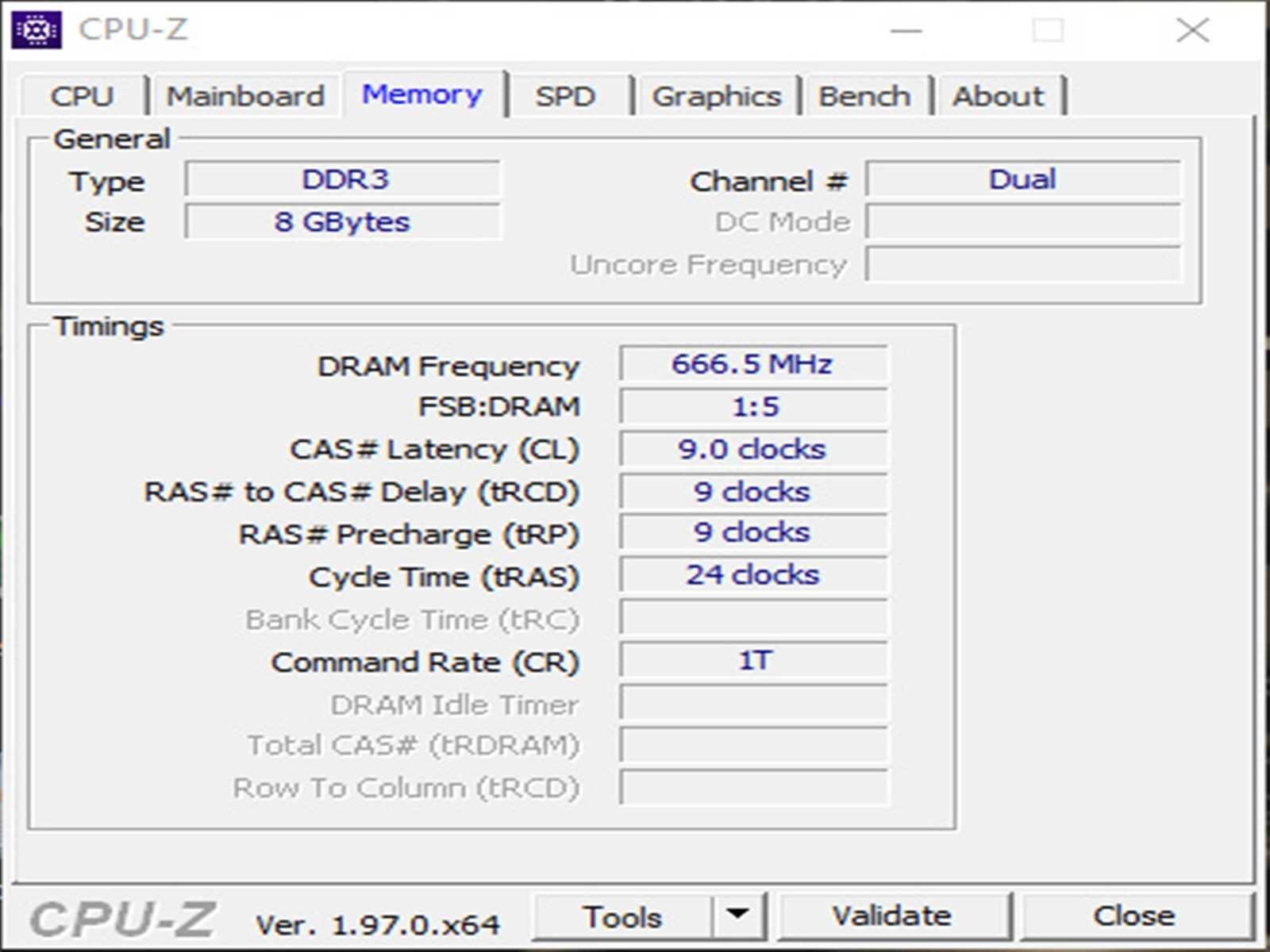Click the Cycle Time (tRAS) label
This screenshot has height=952, width=1270.
(x=444, y=577)
